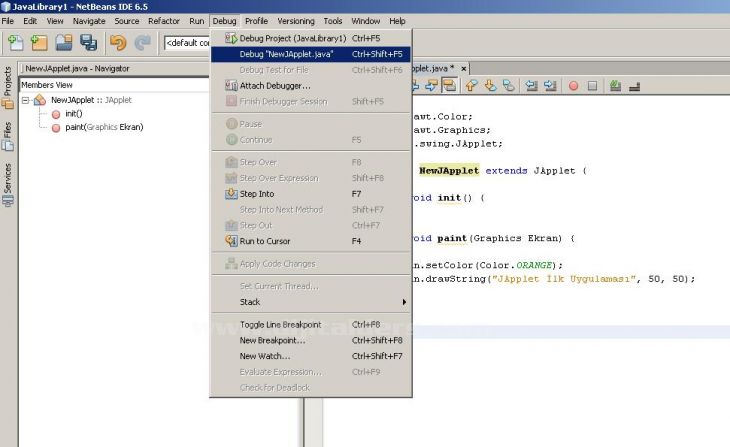730x447 pixels.
Task: Close the NewJApplet.java editor tab
Action: [464, 69]
